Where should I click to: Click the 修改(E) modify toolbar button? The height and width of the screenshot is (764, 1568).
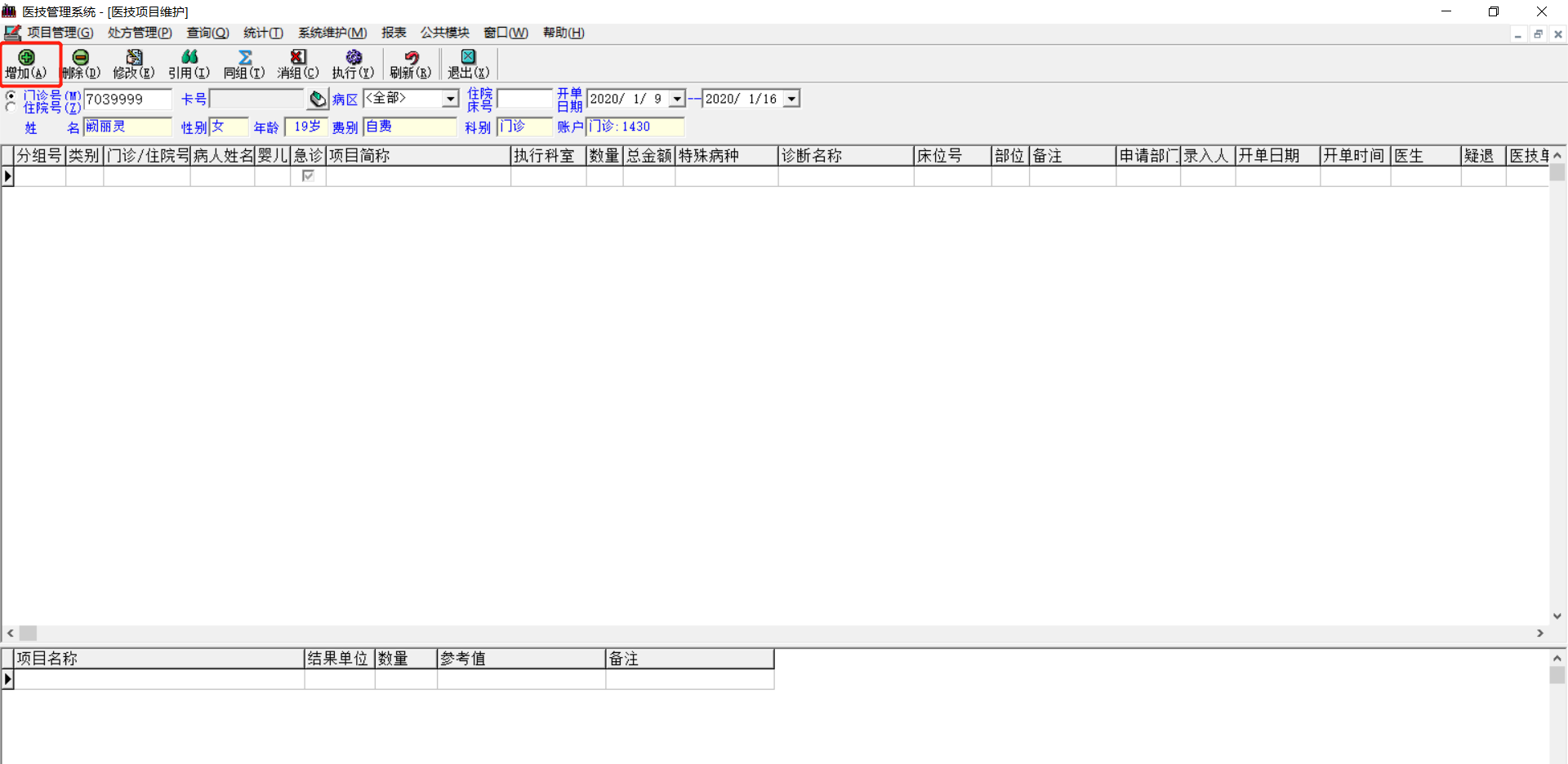(134, 64)
